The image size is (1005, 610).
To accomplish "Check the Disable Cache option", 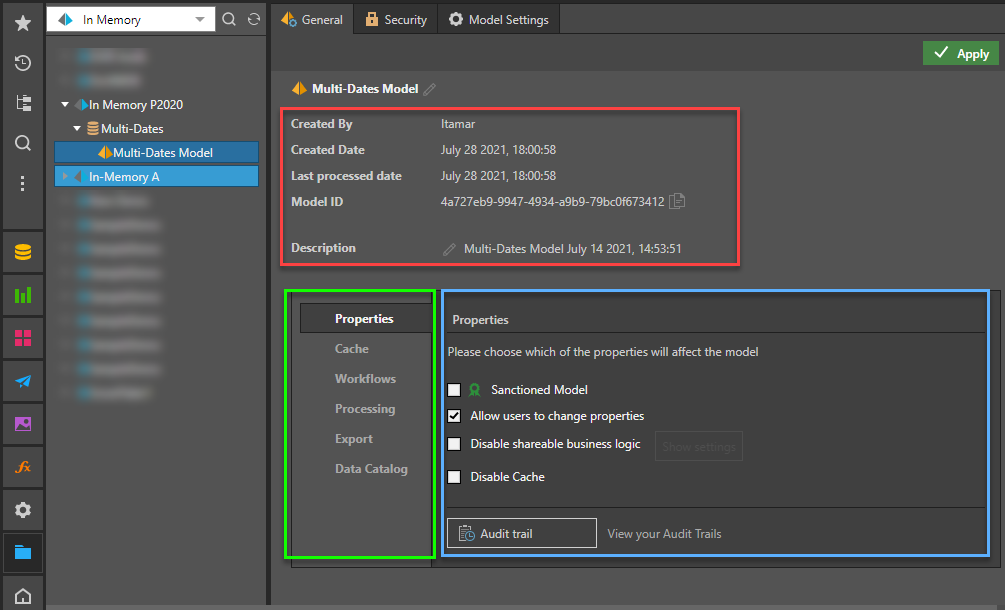I will (454, 477).
